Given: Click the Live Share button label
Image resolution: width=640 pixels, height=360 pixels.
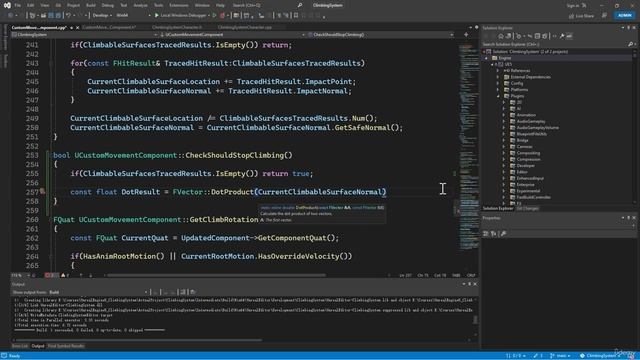Looking at the screenshot, I should 585,16.
